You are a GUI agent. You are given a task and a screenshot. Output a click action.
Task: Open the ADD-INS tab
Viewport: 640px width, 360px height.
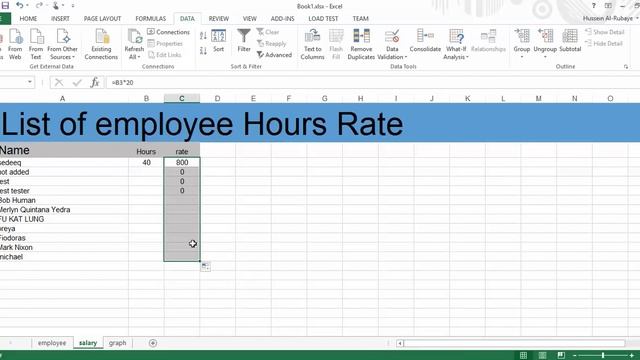282,18
